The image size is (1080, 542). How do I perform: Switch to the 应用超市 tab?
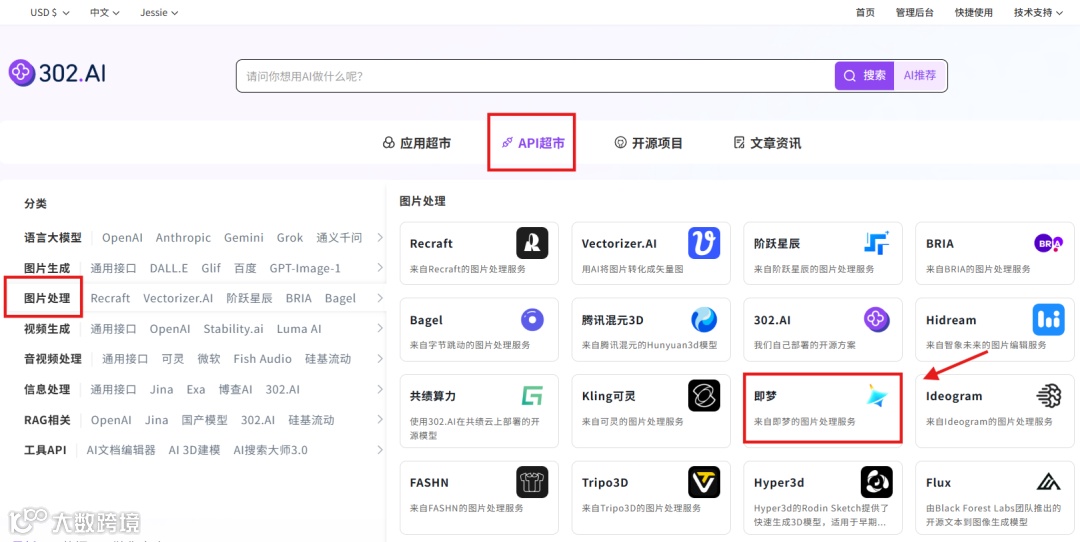pos(417,143)
